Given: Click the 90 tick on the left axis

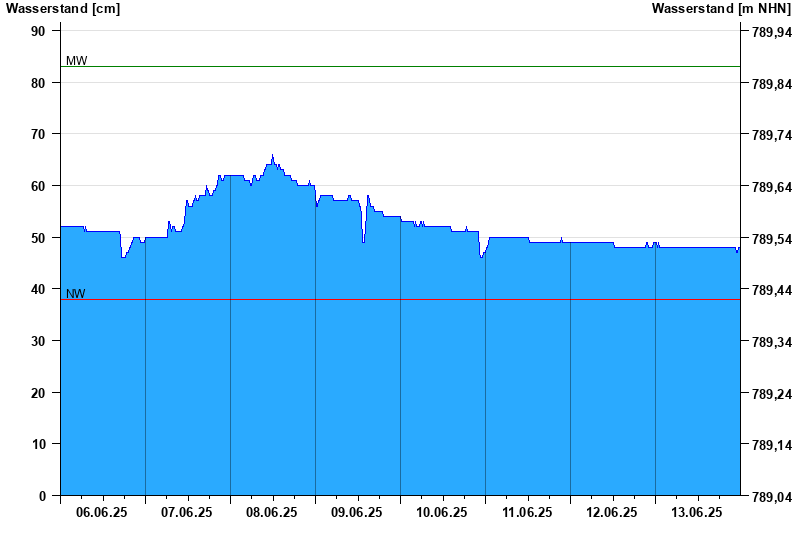Looking at the screenshot, I should click(38, 31).
